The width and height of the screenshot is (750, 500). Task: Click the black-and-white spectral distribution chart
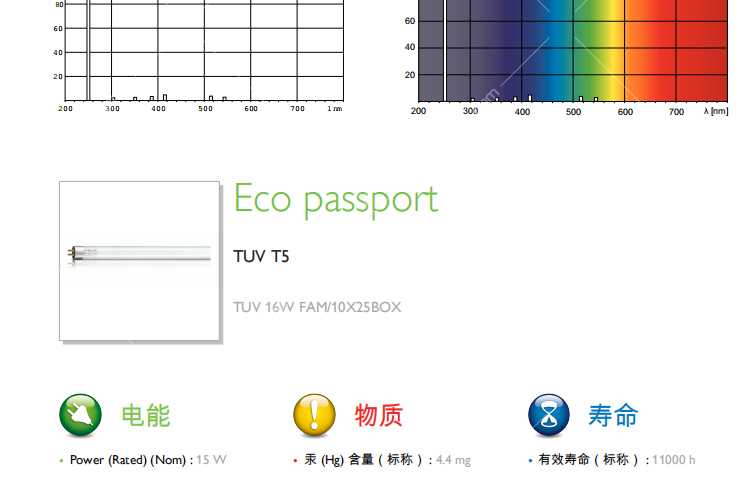tap(199, 56)
